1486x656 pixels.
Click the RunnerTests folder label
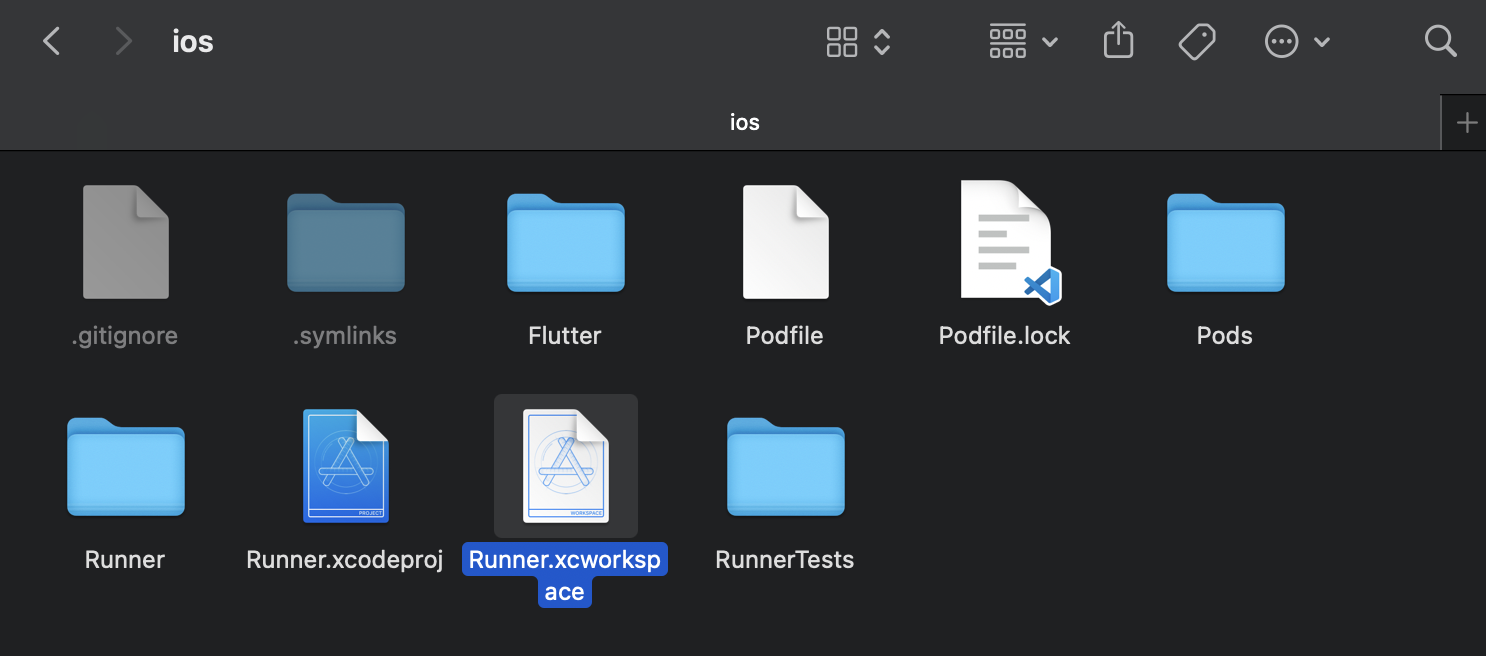785,560
